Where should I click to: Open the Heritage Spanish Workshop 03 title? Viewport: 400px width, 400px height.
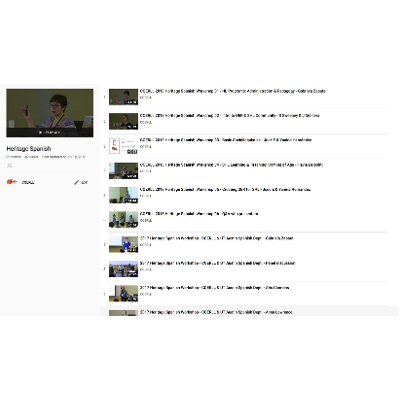tap(226, 140)
